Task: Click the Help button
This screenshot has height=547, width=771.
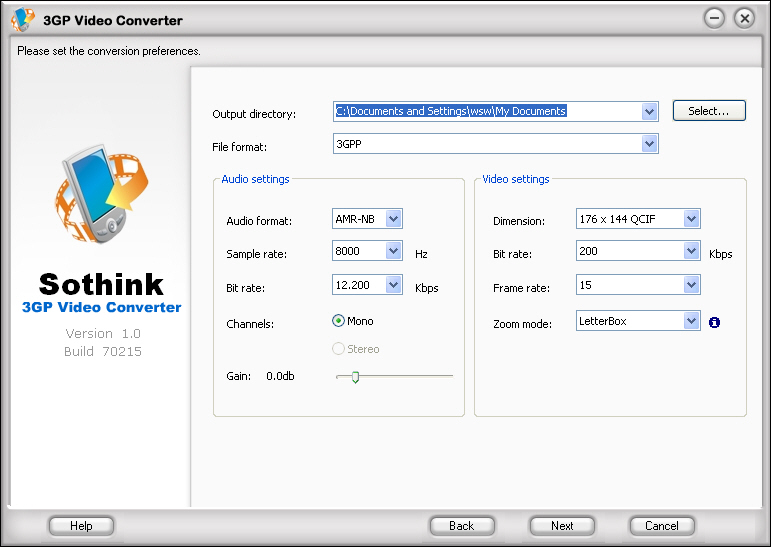Action: (x=81, y=526)
